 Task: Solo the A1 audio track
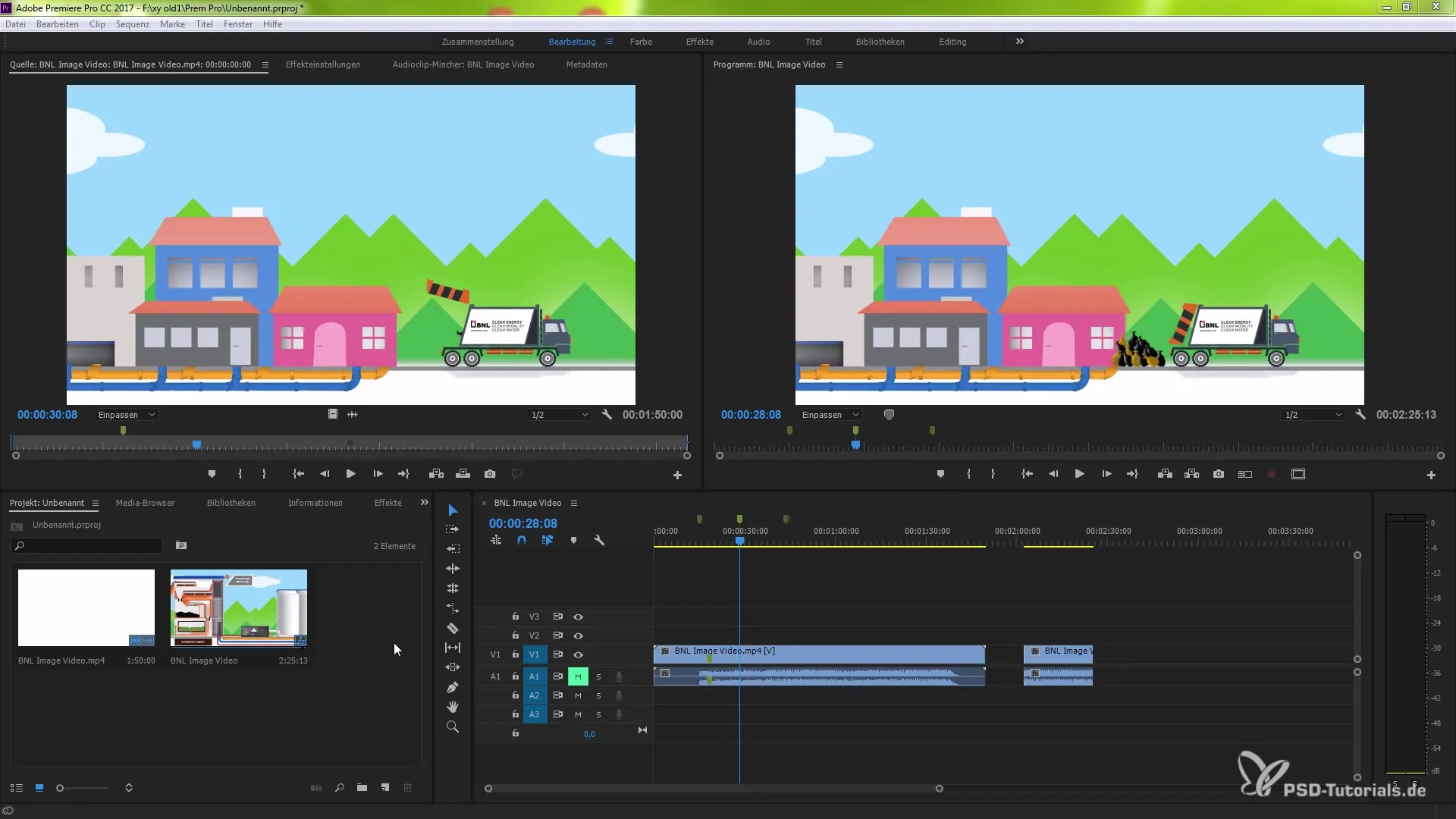[598, 676]
